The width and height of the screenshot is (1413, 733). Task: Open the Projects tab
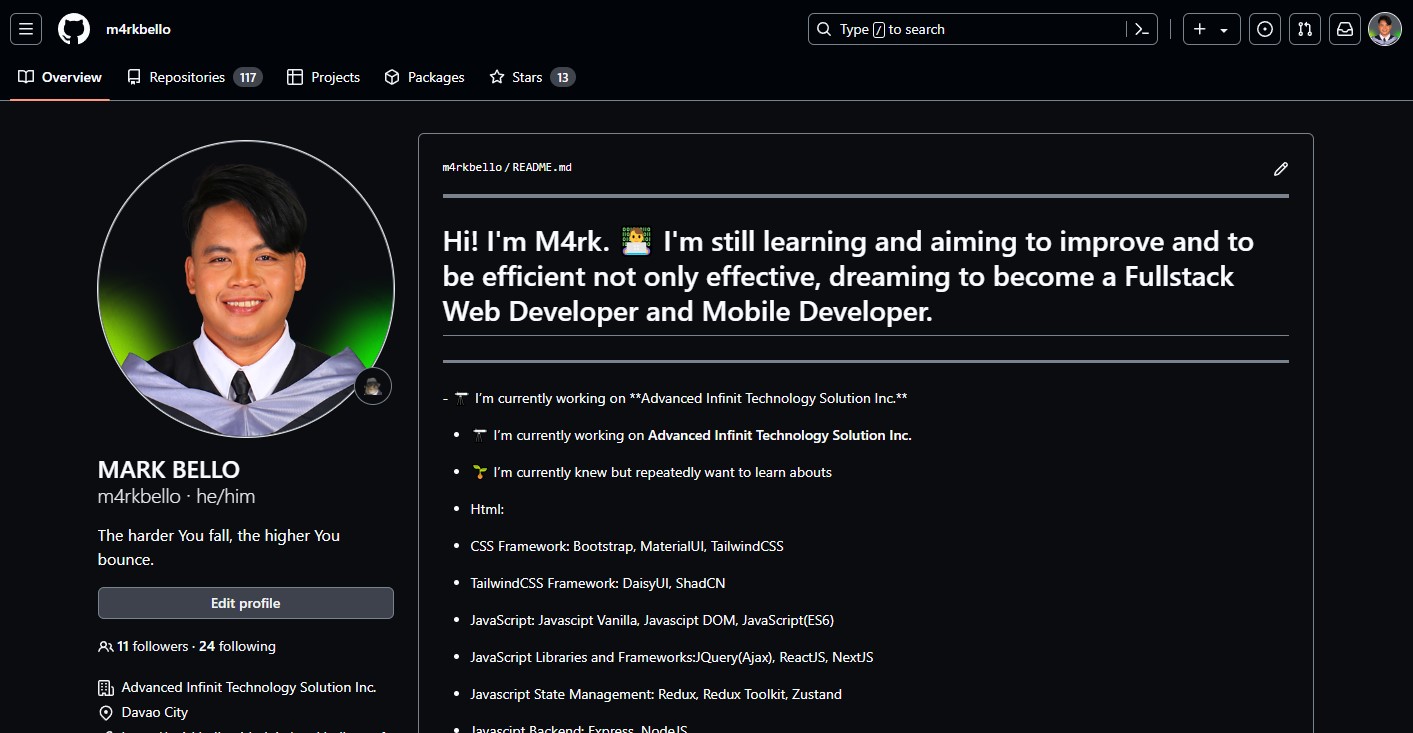point(323,77)
